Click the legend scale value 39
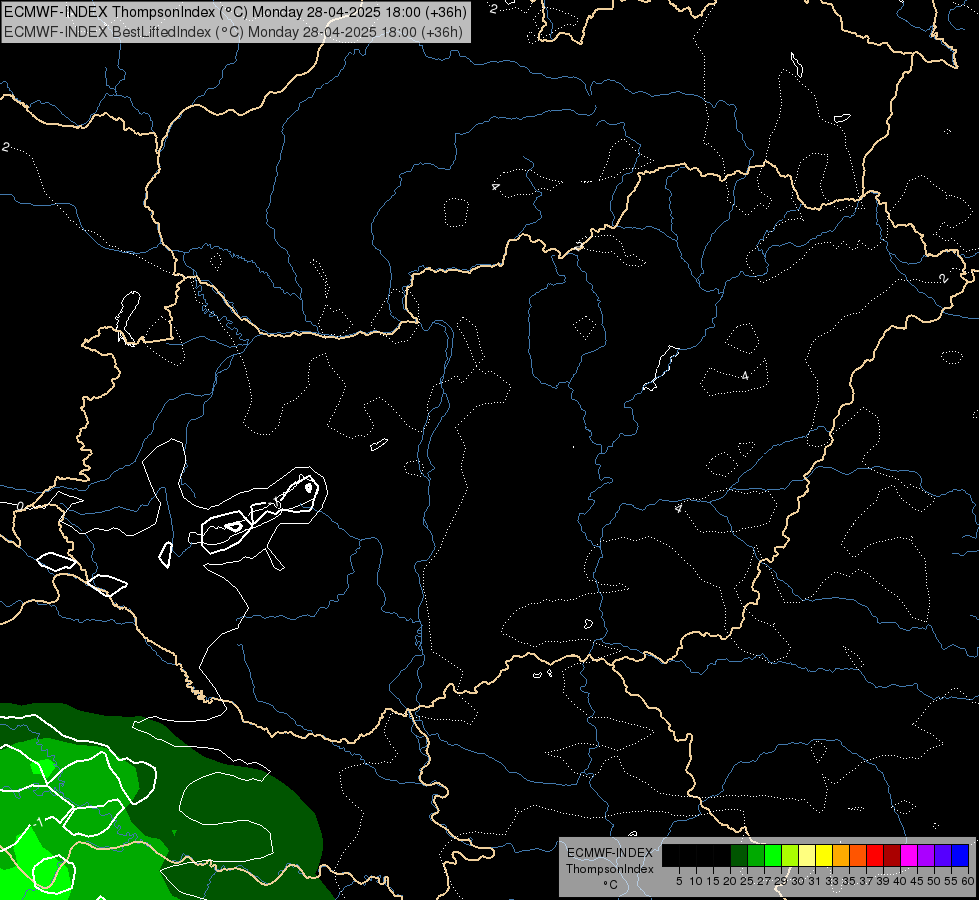 (x=883, y=881)
